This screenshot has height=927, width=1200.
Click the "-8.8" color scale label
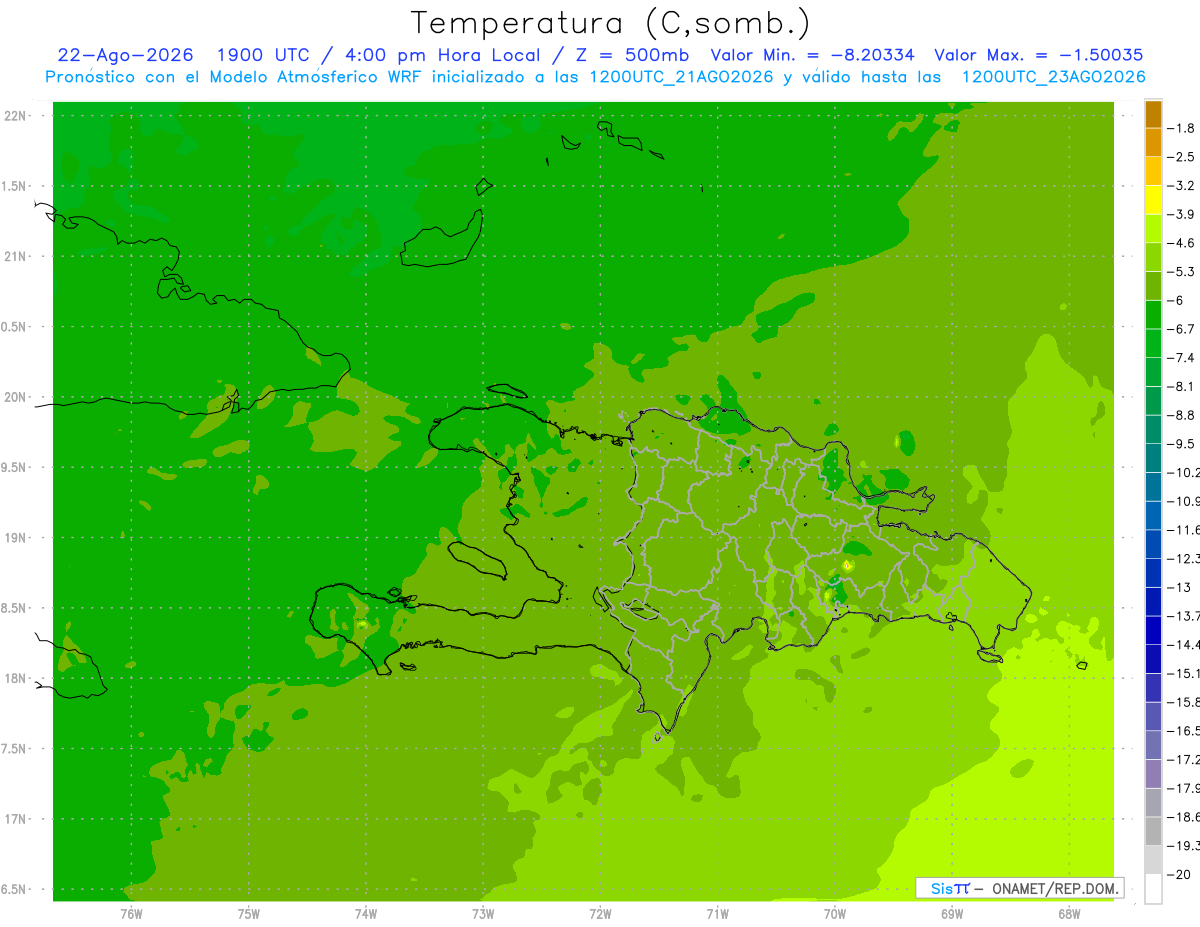click(1182, 414)
